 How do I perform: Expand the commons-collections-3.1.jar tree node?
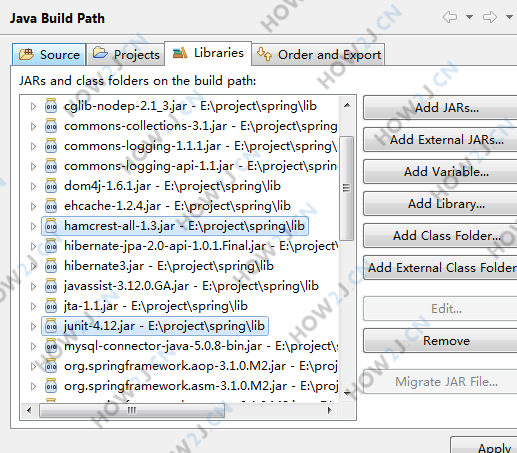[33, 126]
